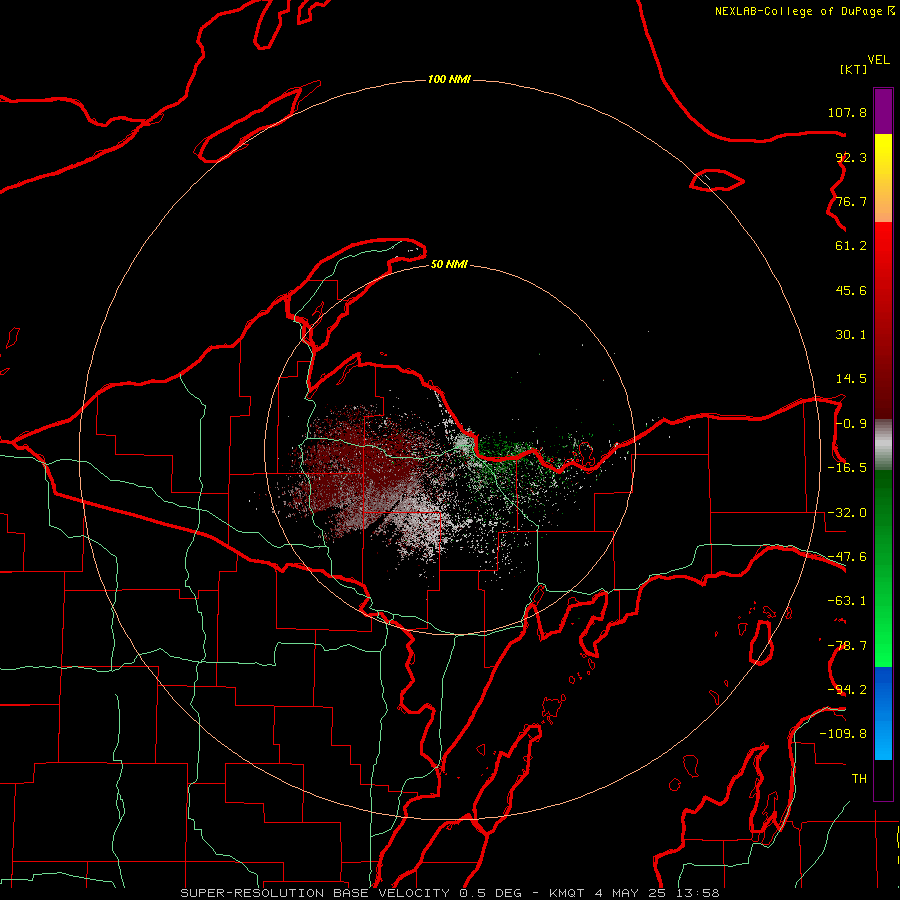This screenshot has height=900, width=900.
Task: Click the 61.2 legend value
Action: (851, 246)
